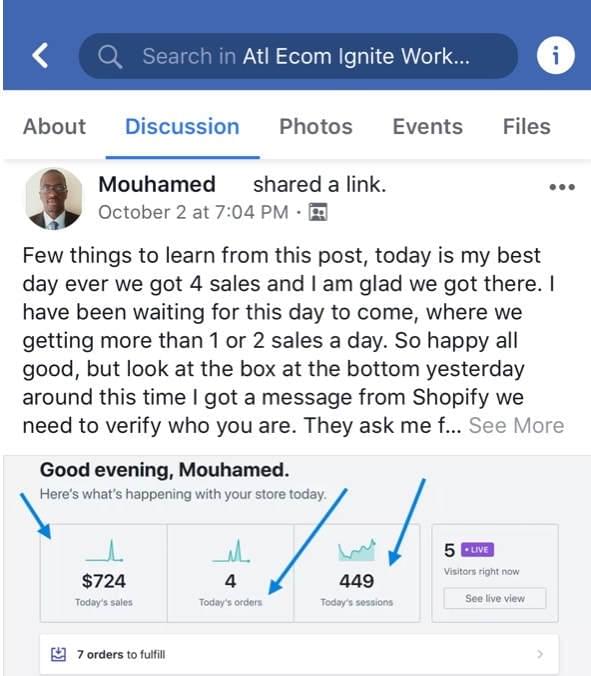The image size is (591, 676).
Task: Expand post text with See More
Action: [x=516, y=425]
